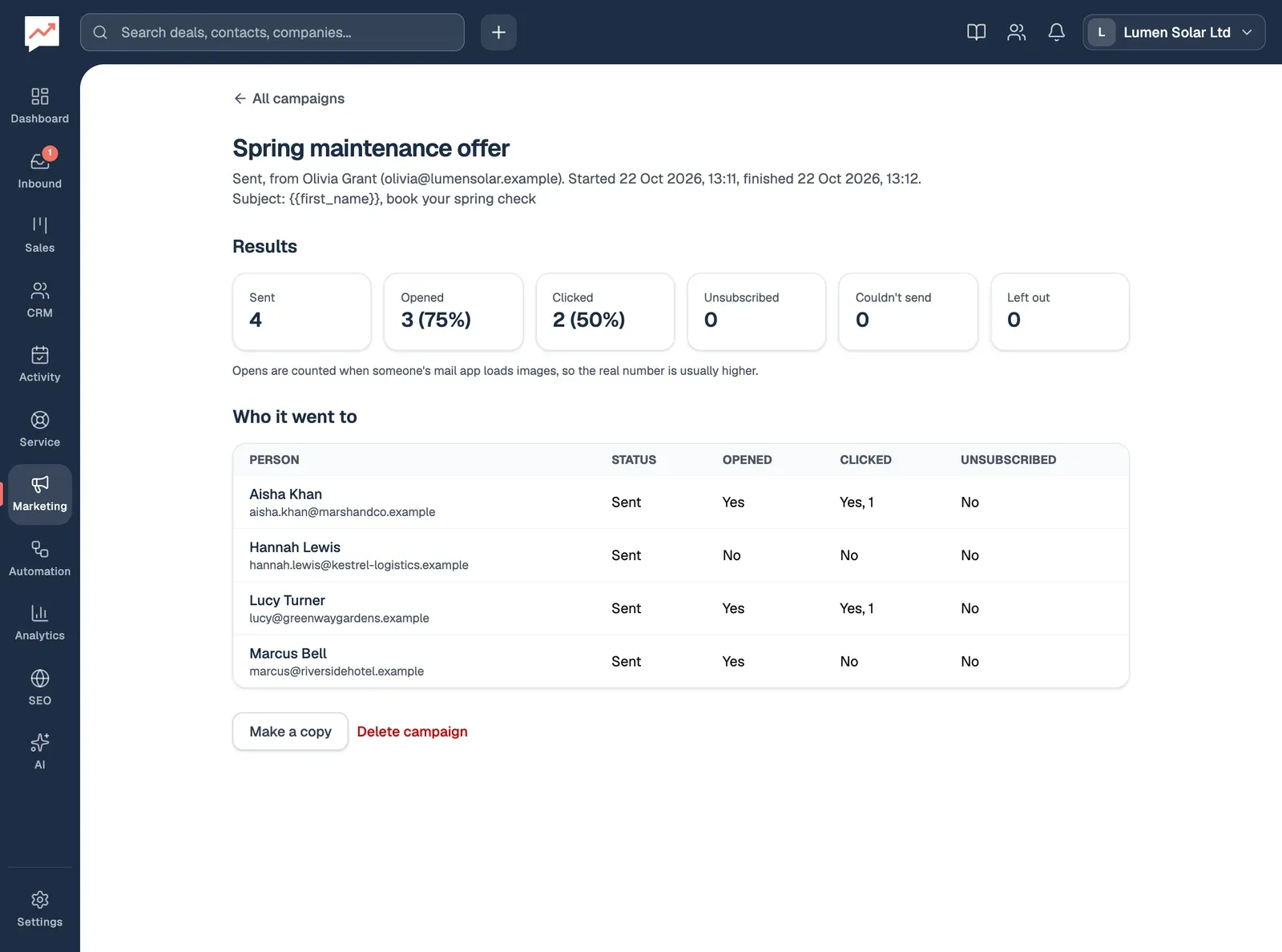This screenshot has height=952, width=1282.
Task: Open the Dashboard section in the sidebar
Action: pyautogui.click(x=40, y=107)
